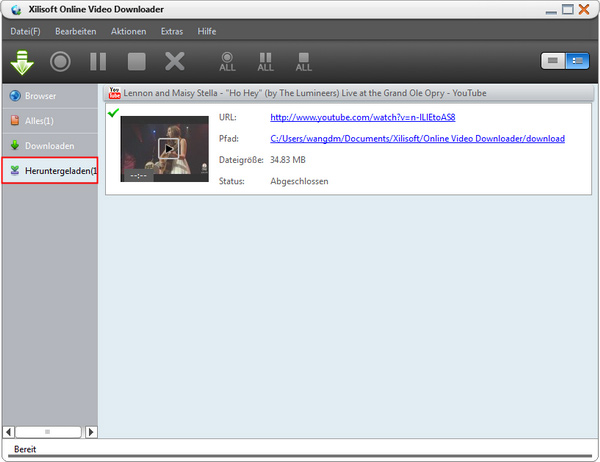600x462 pixels.
Task: Select Downloaden in the sidebar
Action: tap(50, 146)
